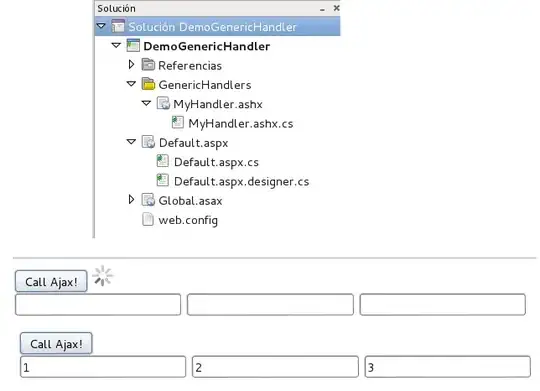Click the text box containing 2
This screenshot has width=540, height=391.
coord(275,367)
